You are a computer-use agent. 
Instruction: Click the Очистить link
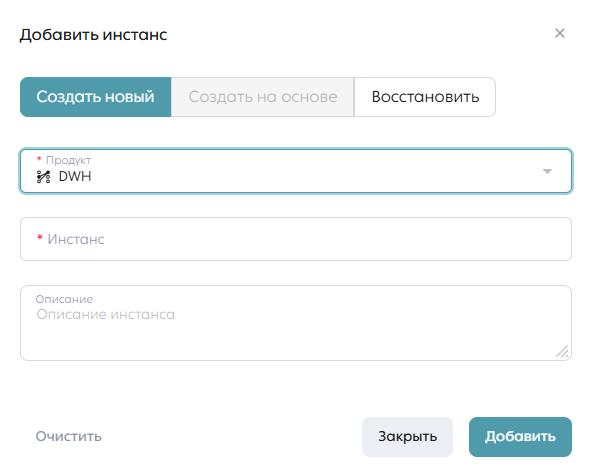68,437
